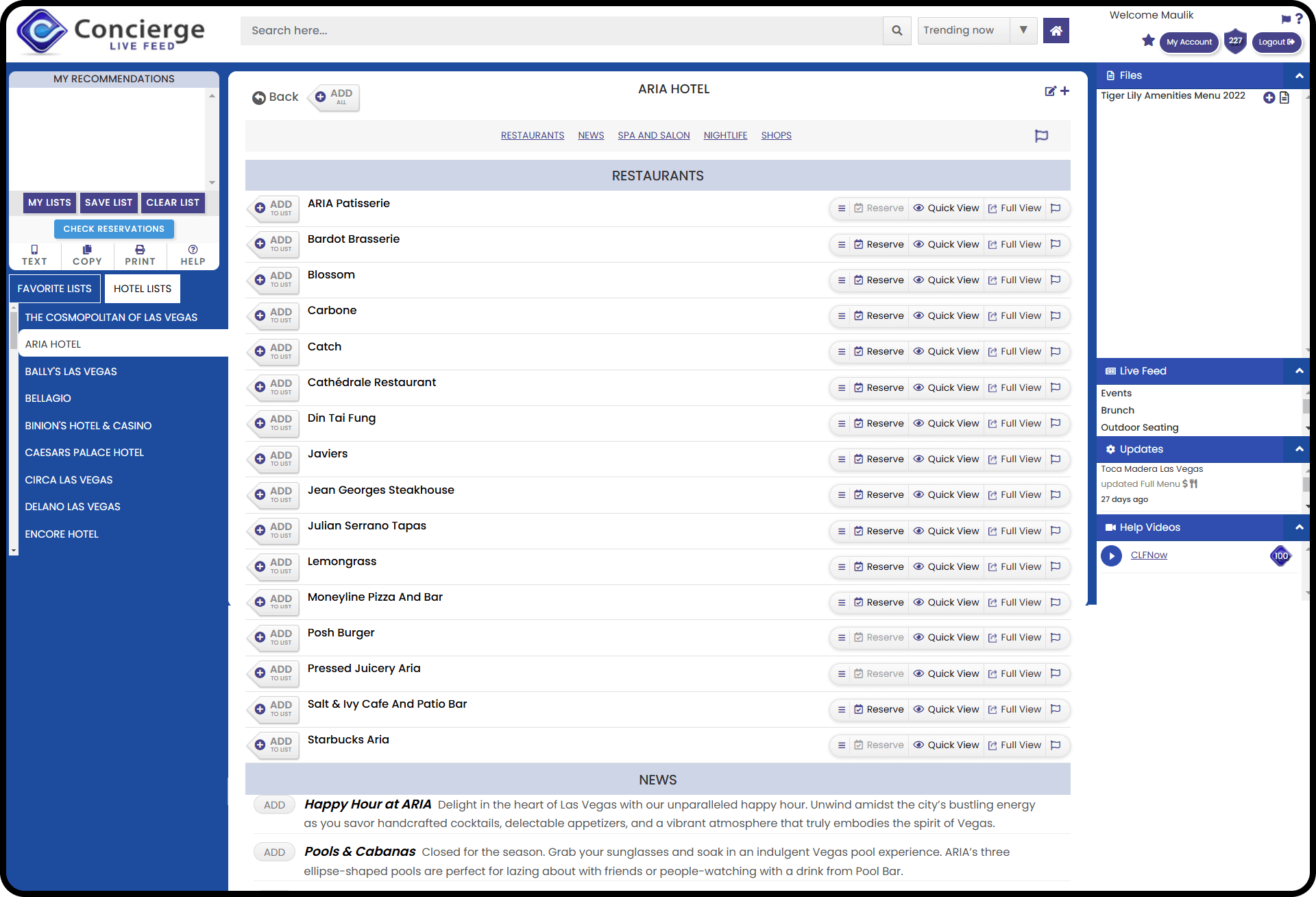Click the Add All button
Image resolution: width=1316 pixels, height=897 pixels.
334,97
